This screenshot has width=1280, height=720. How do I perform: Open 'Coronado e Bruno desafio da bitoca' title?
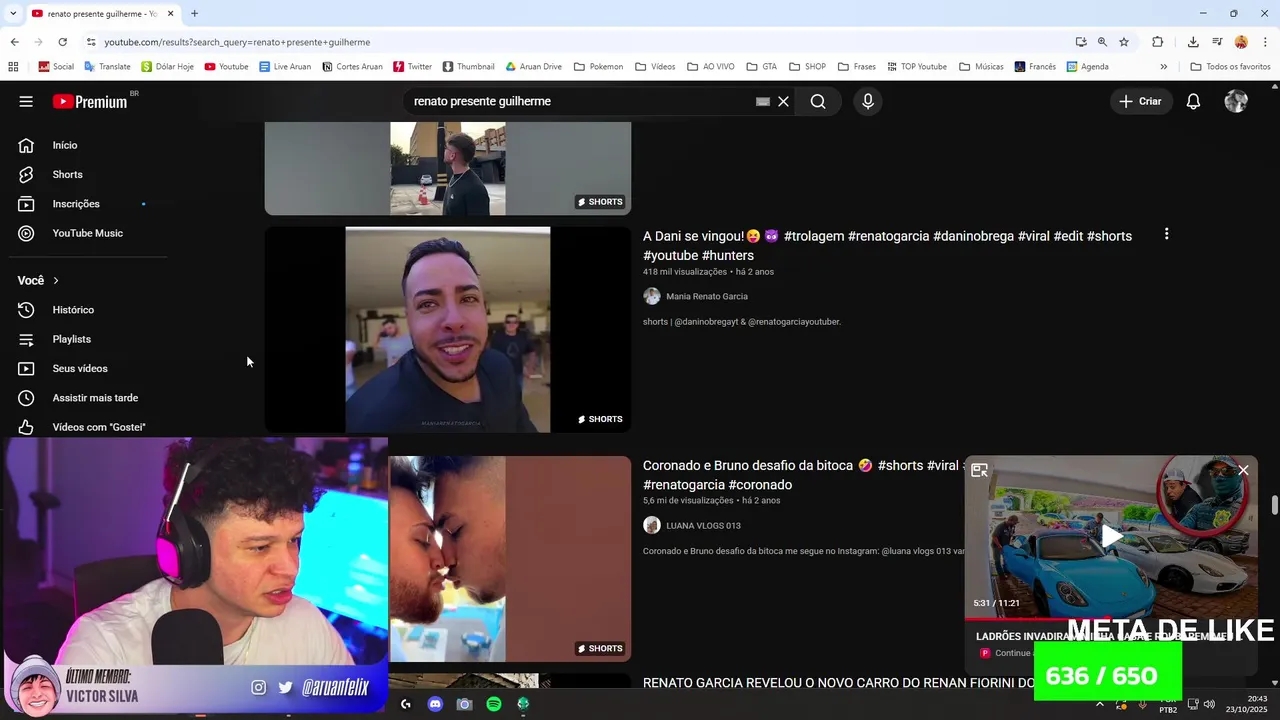[x=803, y=475]
